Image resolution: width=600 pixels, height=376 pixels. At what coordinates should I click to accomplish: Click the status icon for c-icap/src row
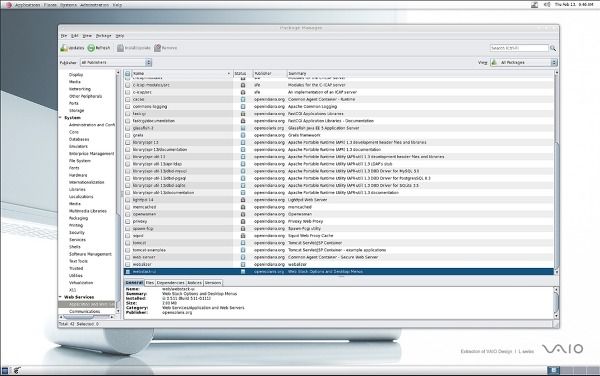tap(243, 92)
